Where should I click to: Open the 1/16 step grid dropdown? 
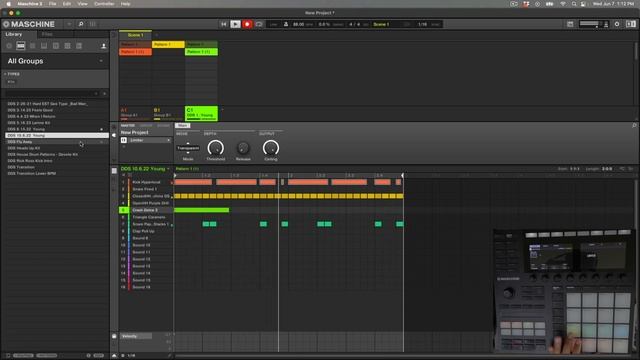(131, 356)
